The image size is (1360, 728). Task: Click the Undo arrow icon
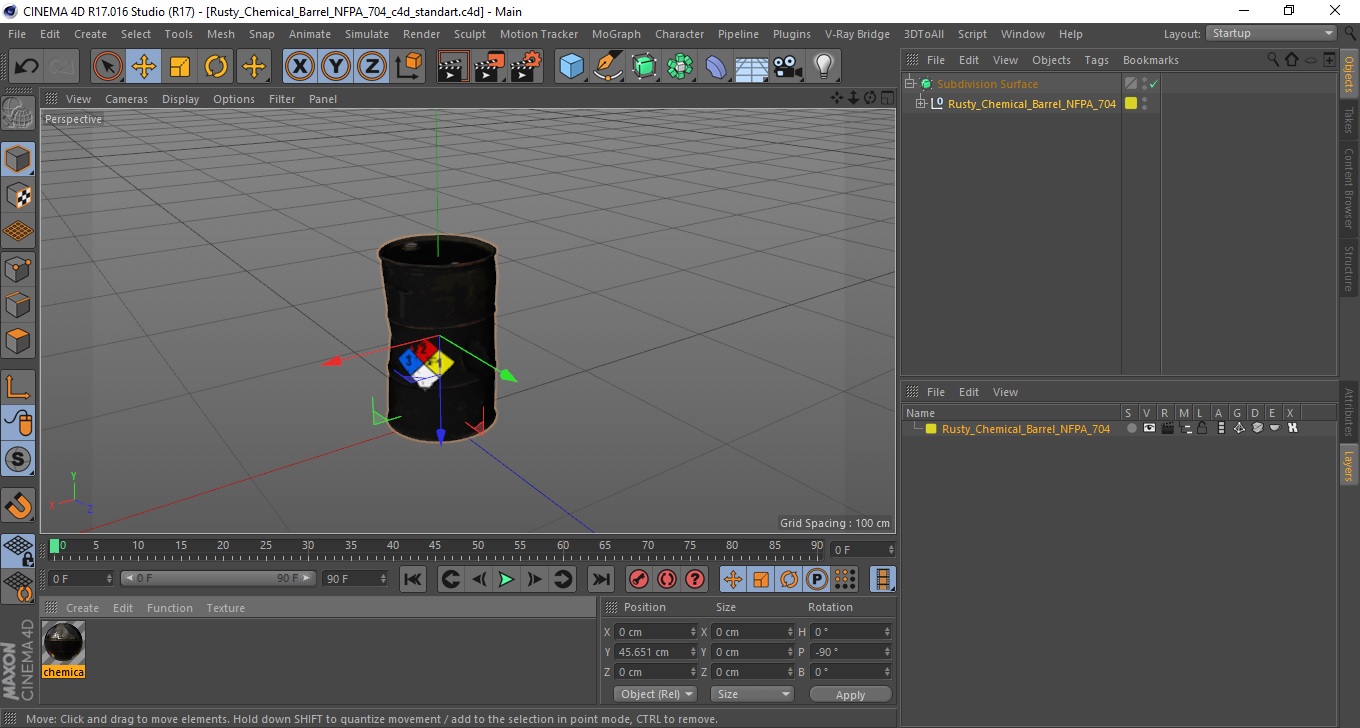pyautogui.click(x=27, y=67)
